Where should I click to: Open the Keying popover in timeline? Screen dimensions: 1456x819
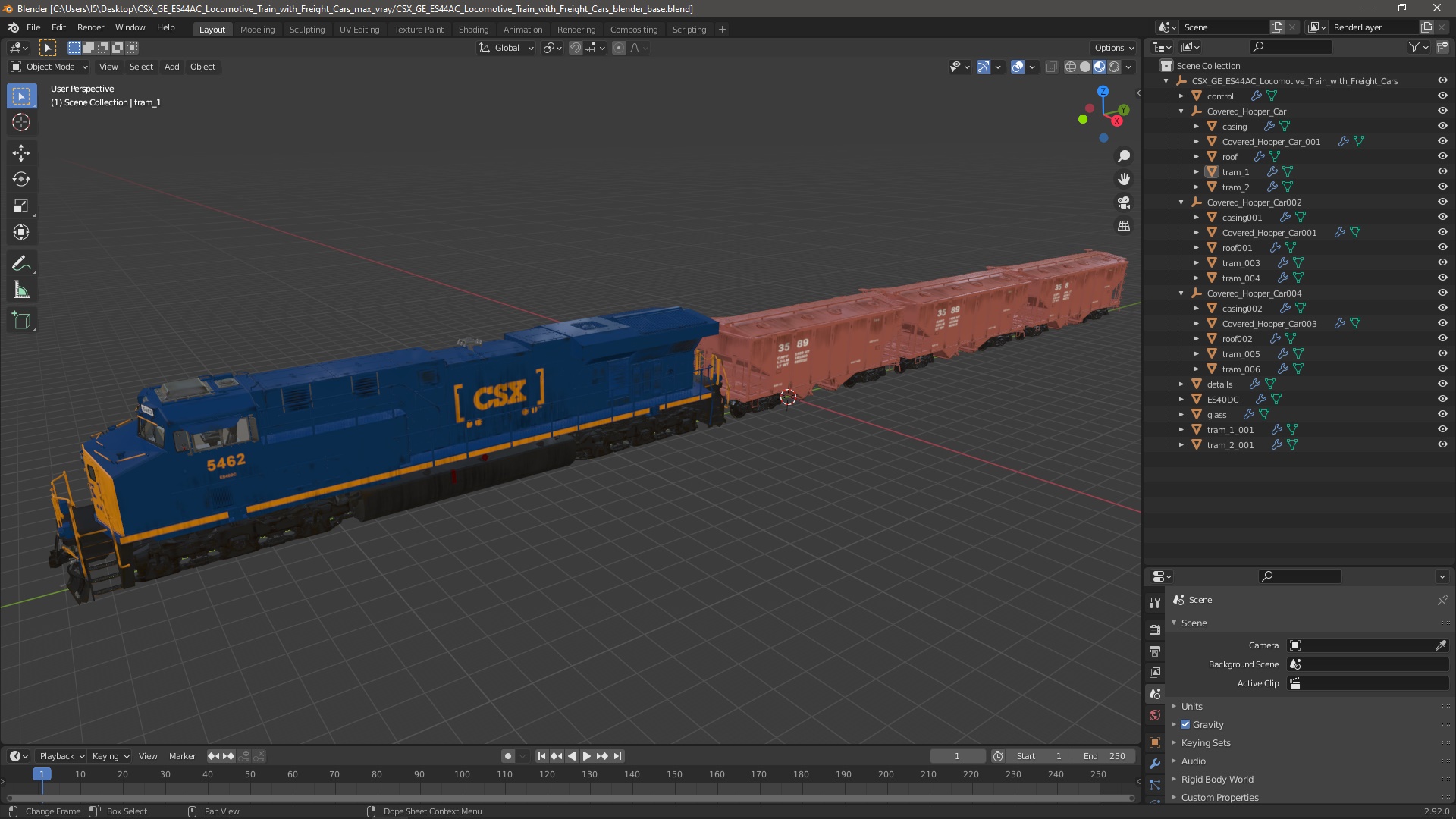111,756
